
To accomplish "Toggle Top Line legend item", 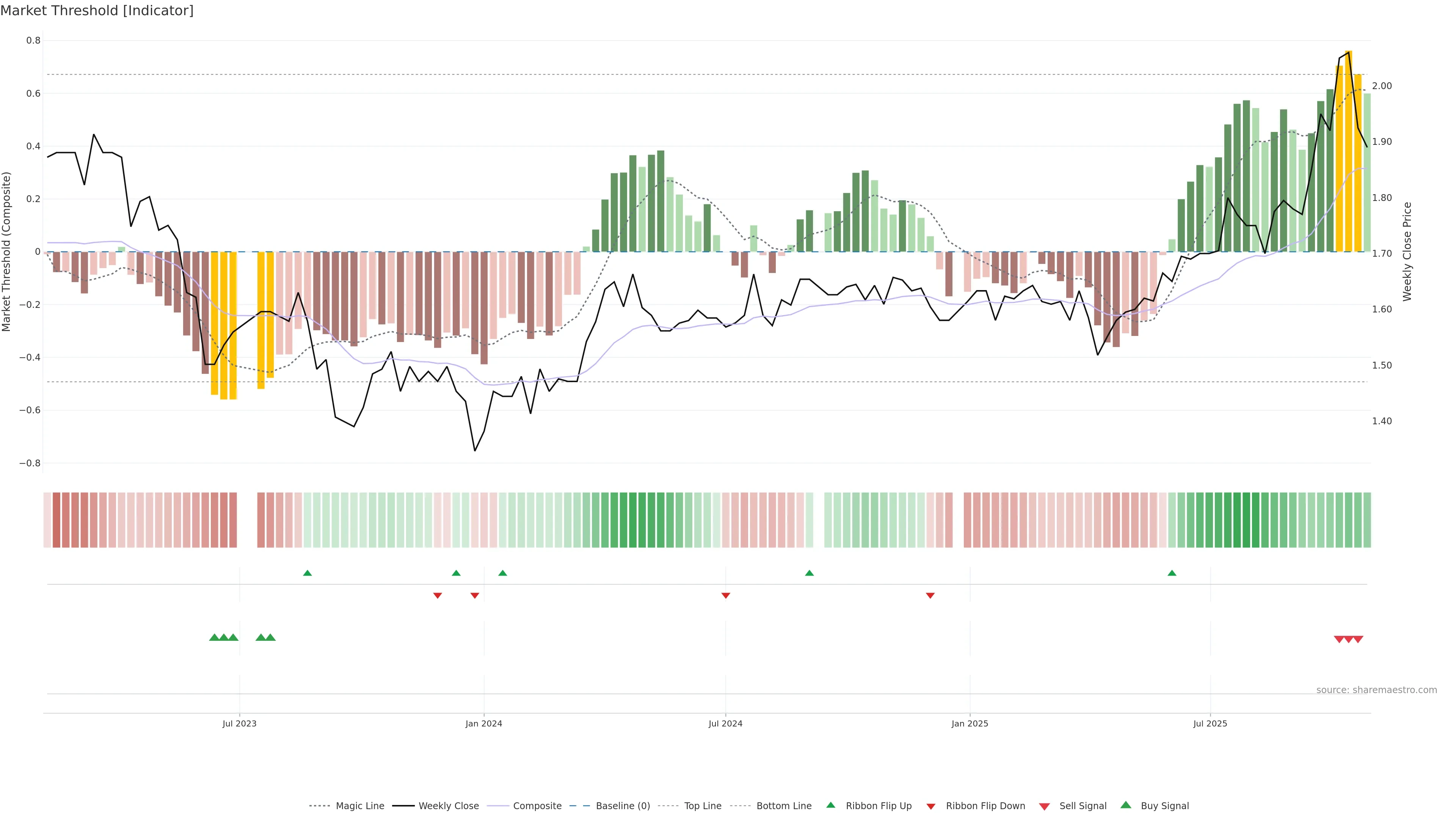I will pyautogui.click(x=703, y=806).
